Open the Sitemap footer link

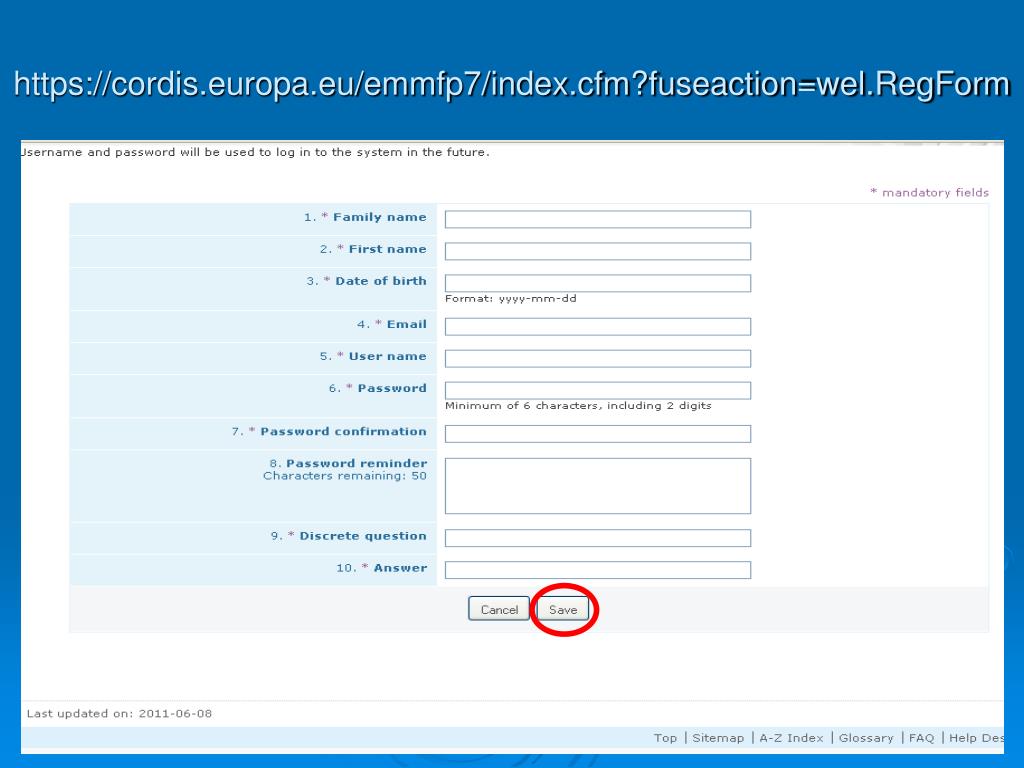tap(718, 738)
